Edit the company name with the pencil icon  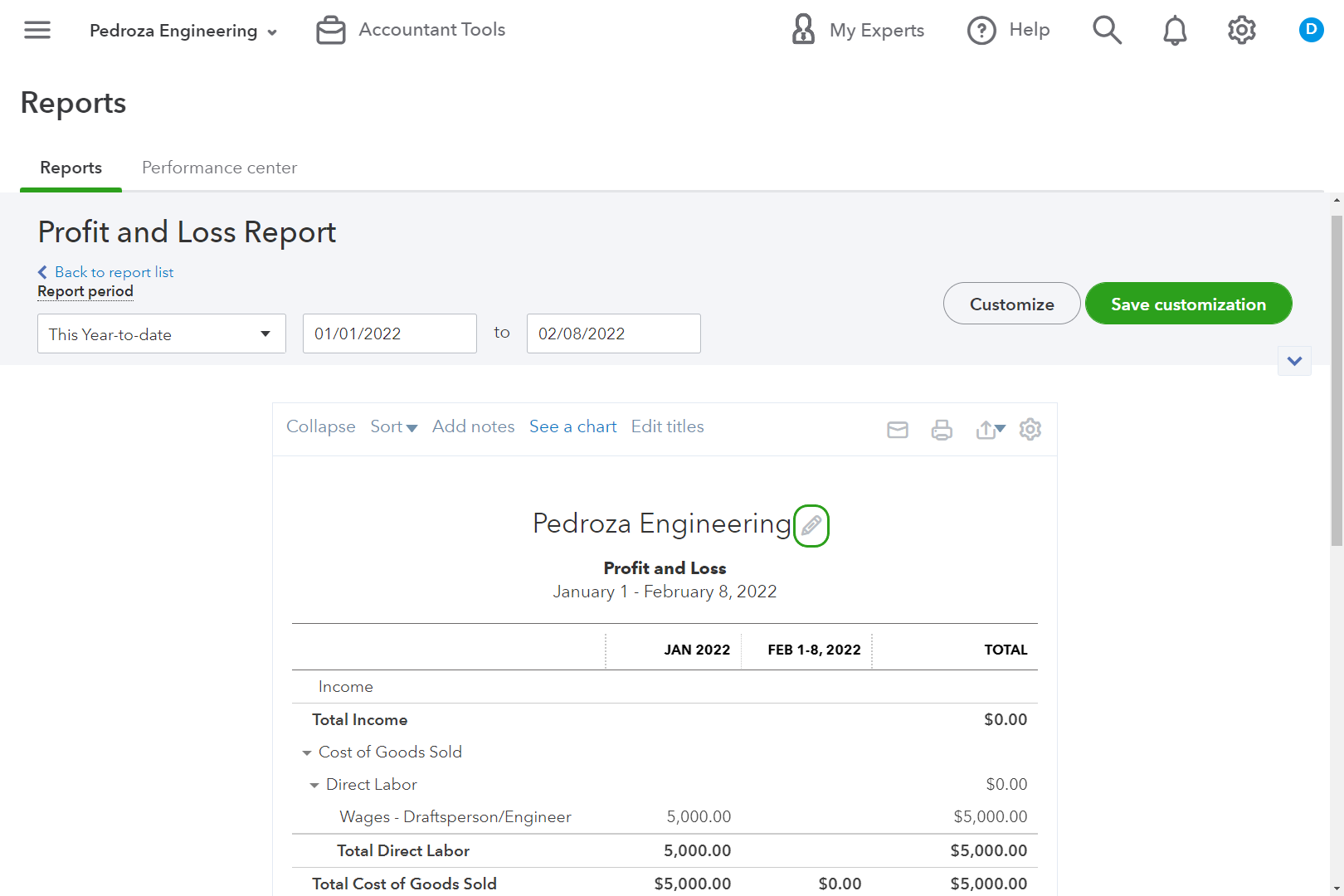click(x=811, y=525)
